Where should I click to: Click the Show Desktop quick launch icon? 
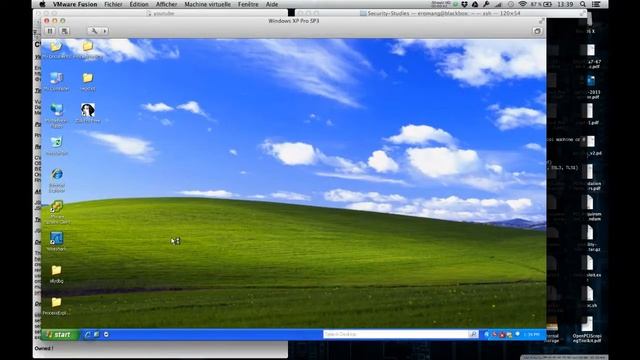point(96,334)
